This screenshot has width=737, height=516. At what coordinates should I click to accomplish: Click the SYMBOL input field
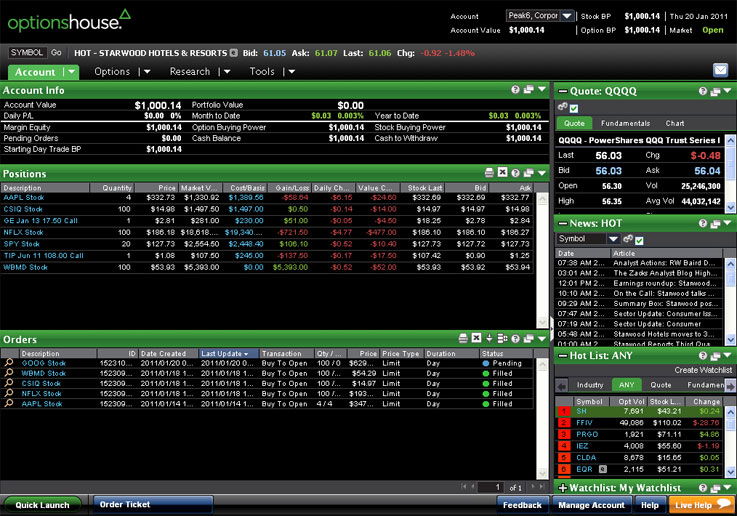click(x=27, y=53)
